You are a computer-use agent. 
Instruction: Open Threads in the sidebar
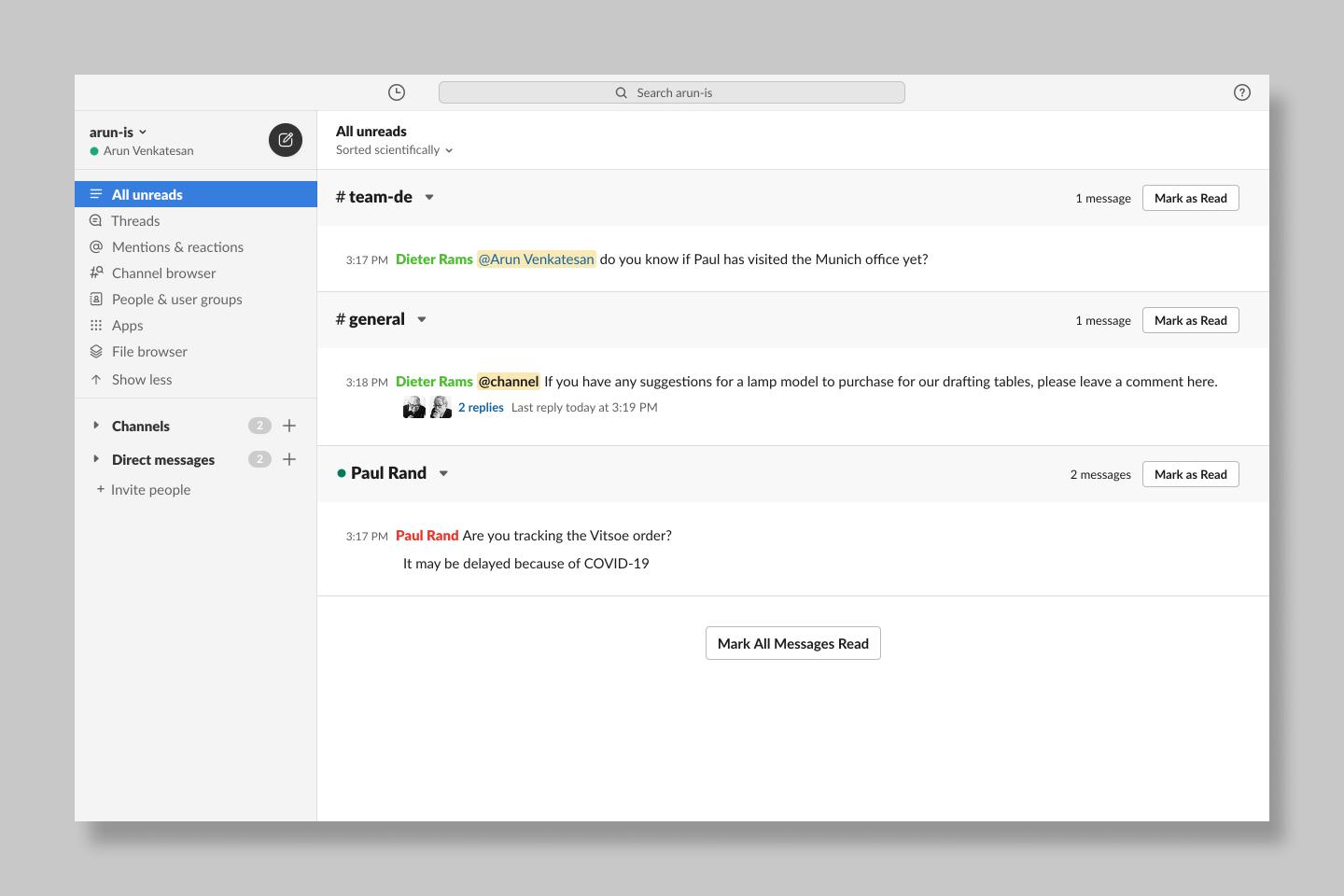pos(135,221)
